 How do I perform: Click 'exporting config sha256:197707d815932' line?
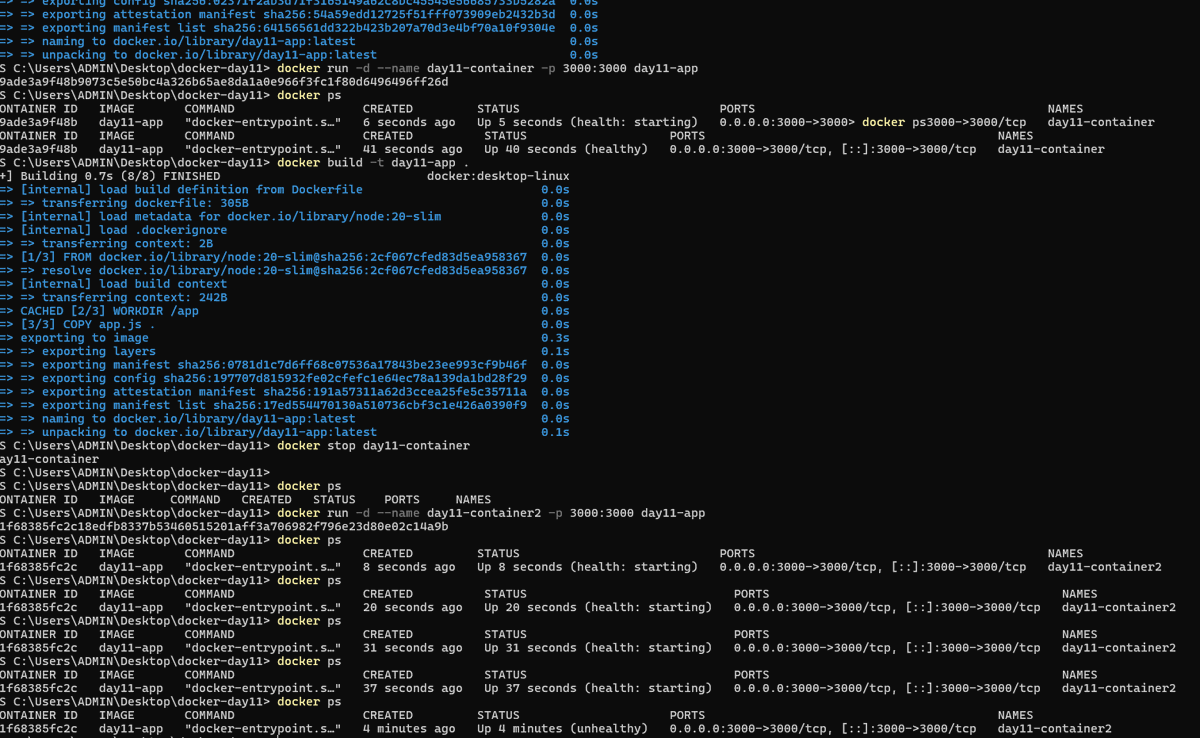(x=284, y=379)
